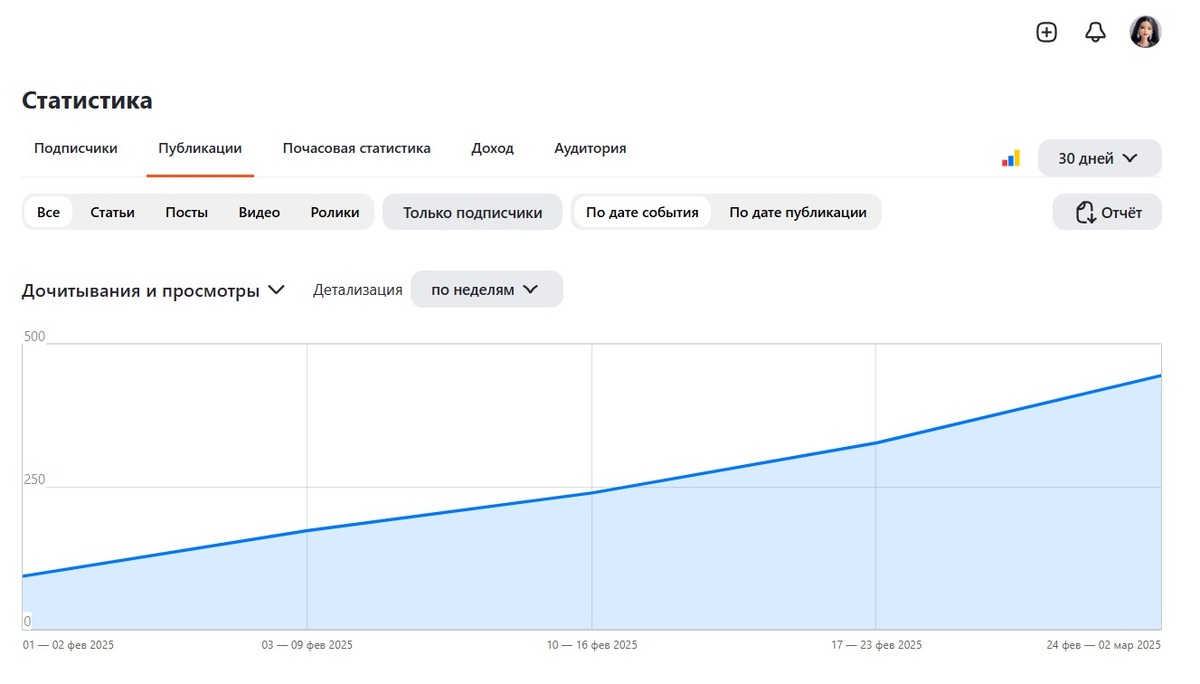The image size is (1200, 684).
Task: Click the download icon on the Отчёт button
Action: click(x=1085, y=212)
